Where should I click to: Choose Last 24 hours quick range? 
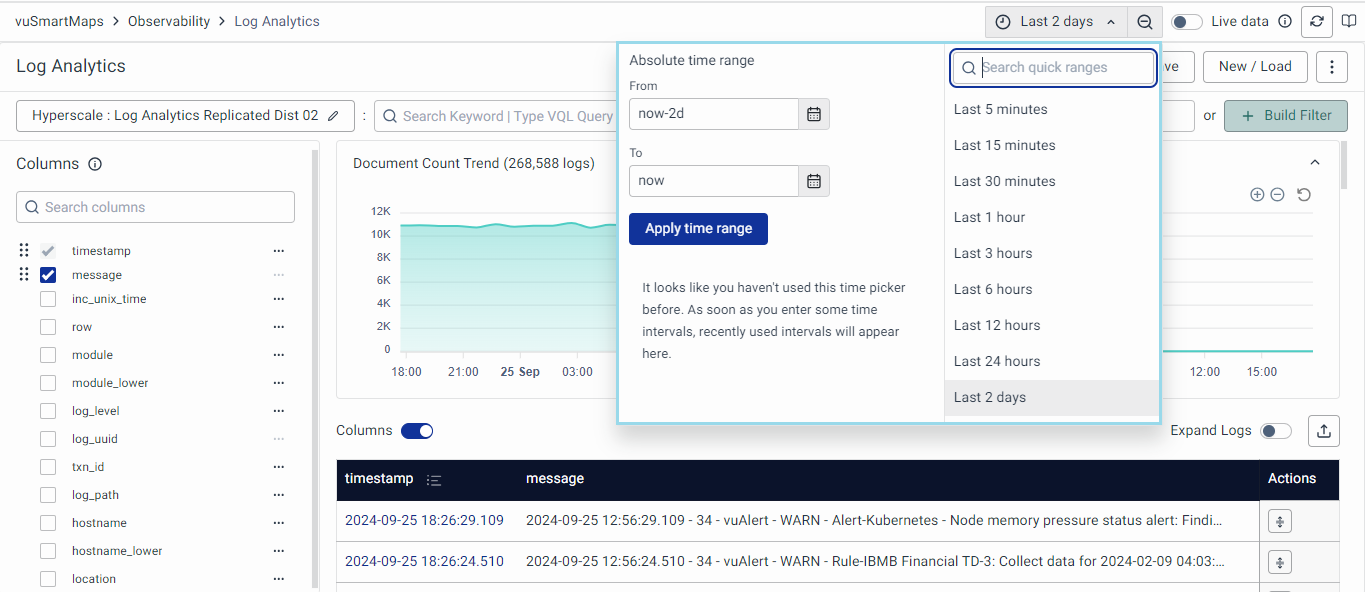[x=997, y=361]
